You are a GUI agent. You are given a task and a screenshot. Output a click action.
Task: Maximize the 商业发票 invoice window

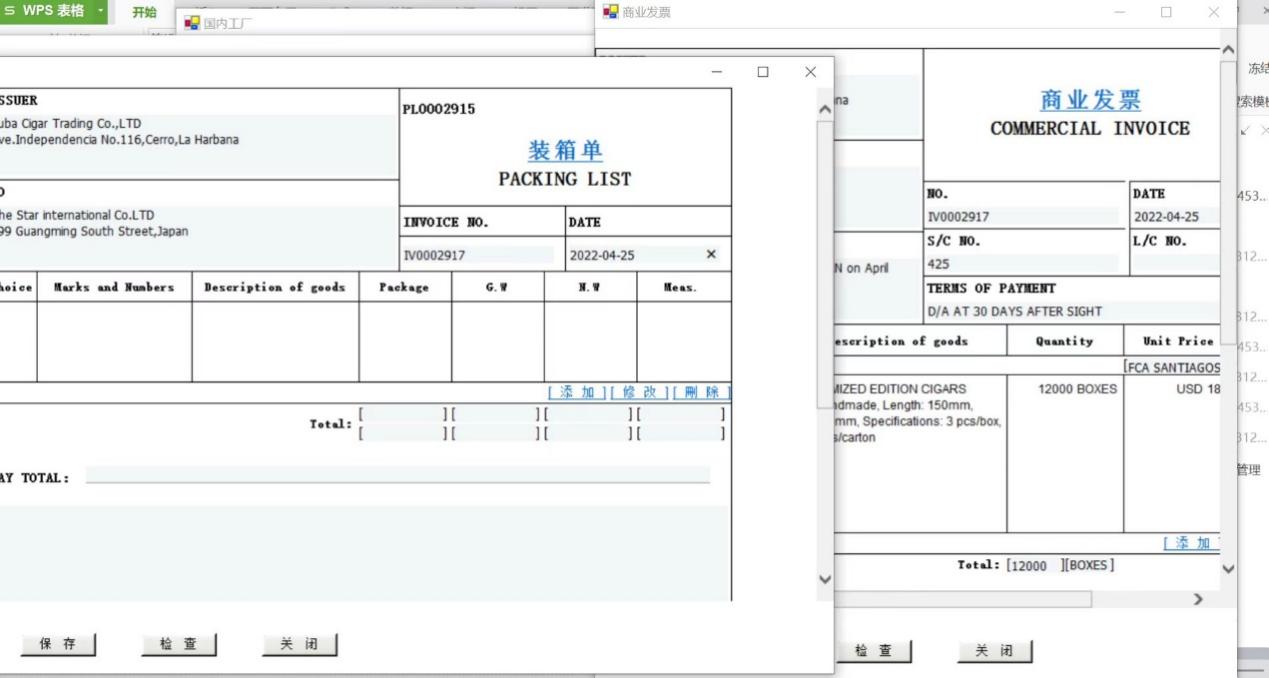tap(1166, 12)
